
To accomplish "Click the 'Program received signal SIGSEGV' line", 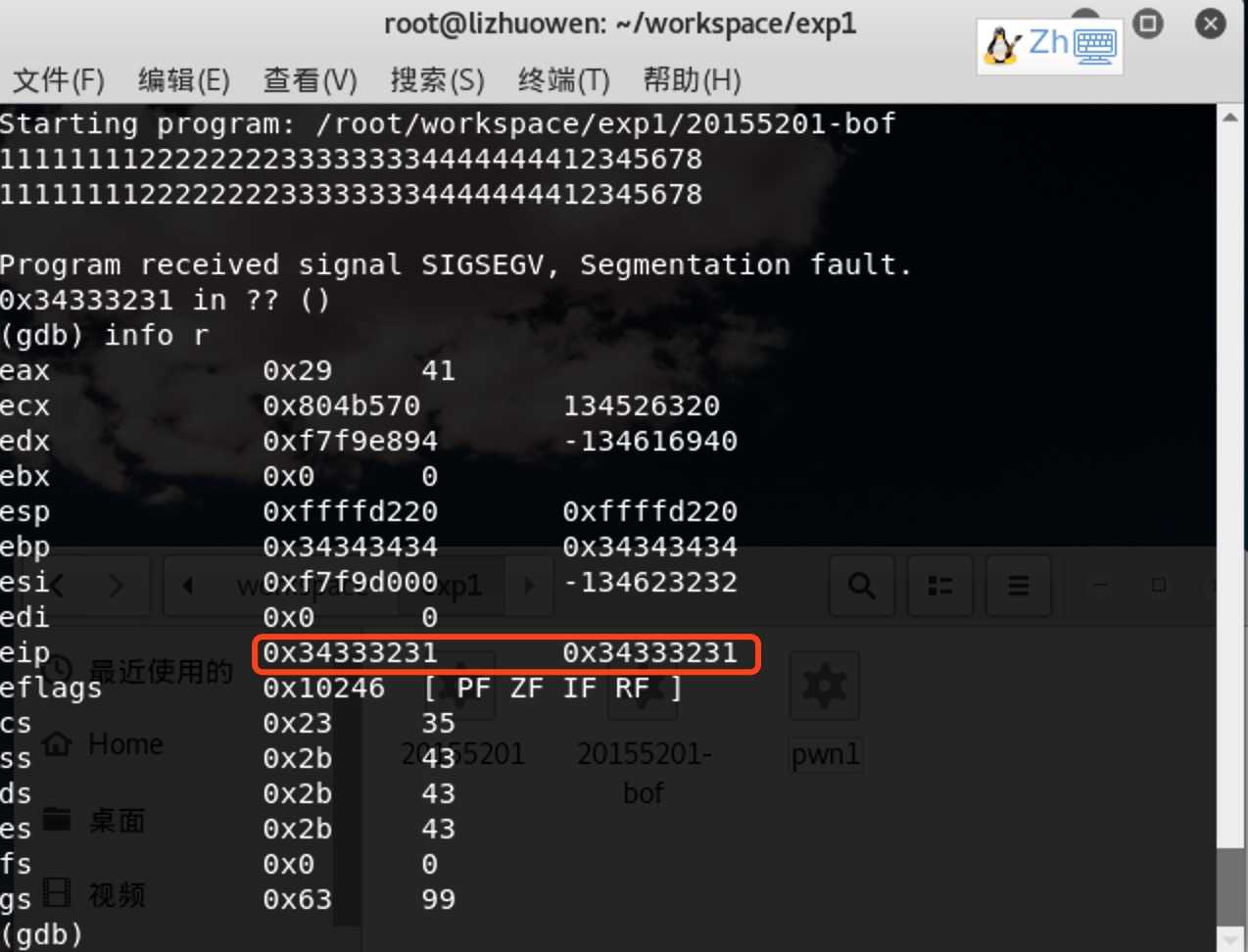I will [456, 264].
